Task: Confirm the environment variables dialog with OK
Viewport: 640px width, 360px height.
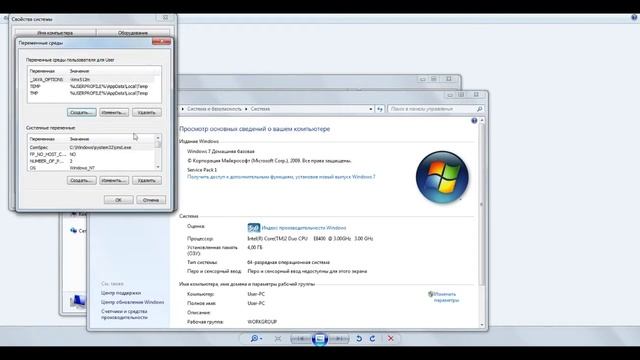Action: click(x=118, y=200)
